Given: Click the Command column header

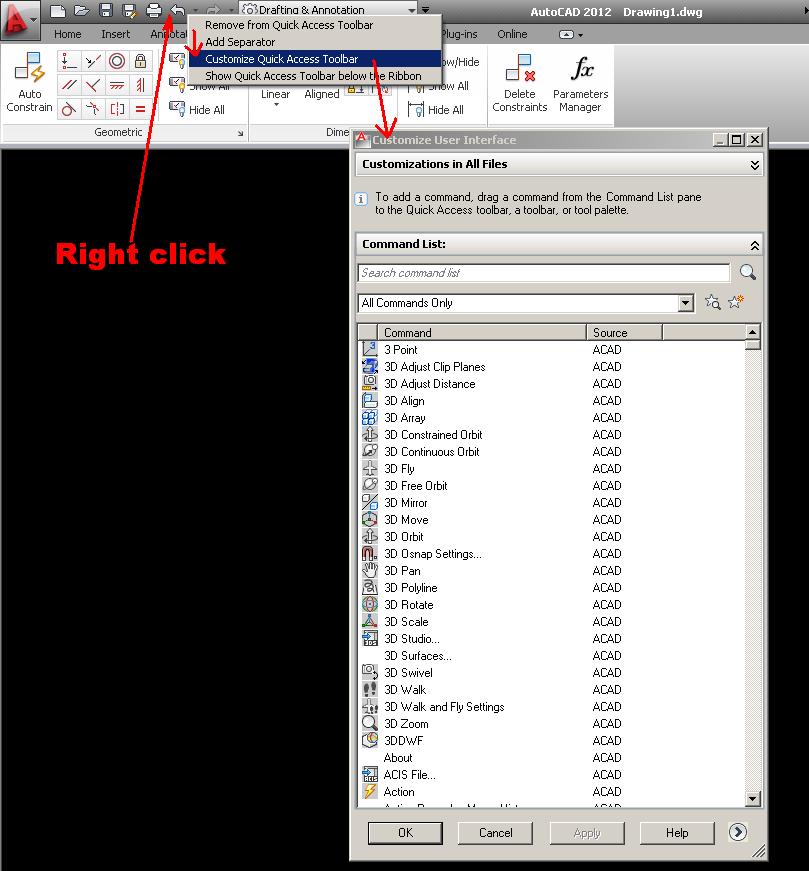Looking at the screenshot, I should [x=482, y=332].
